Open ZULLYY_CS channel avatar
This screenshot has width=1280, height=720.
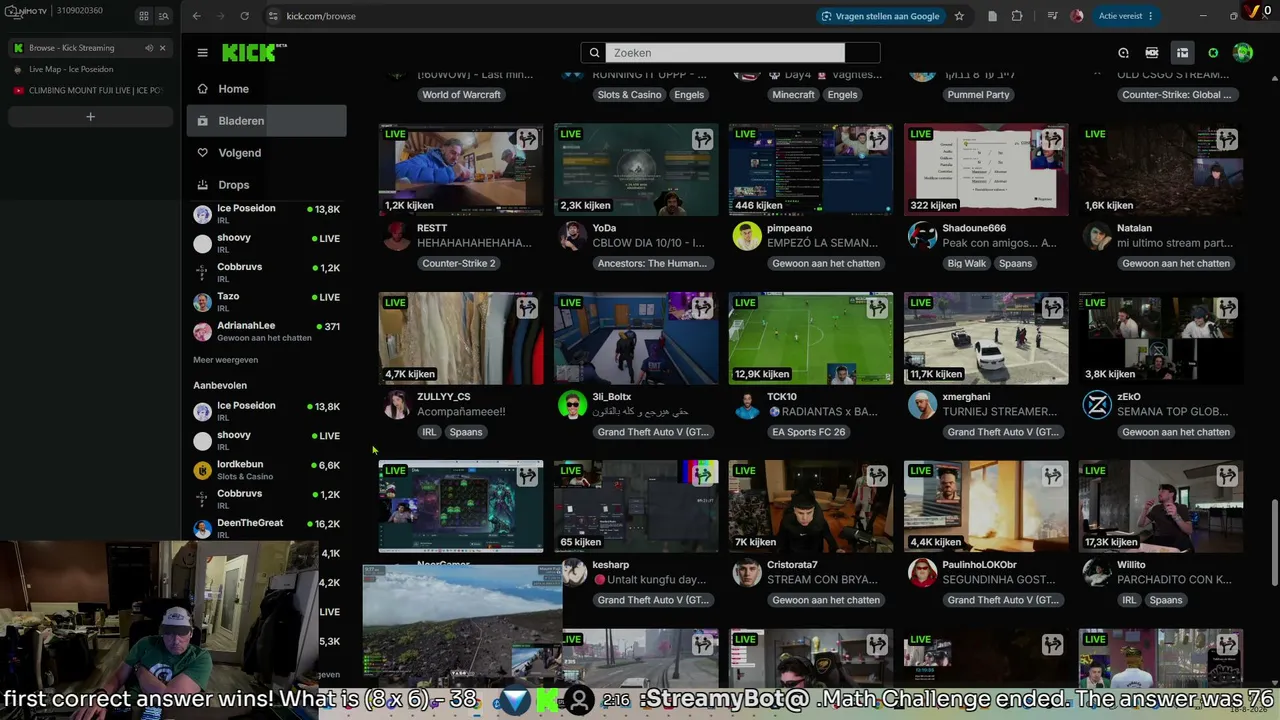(x=397, y=405)
